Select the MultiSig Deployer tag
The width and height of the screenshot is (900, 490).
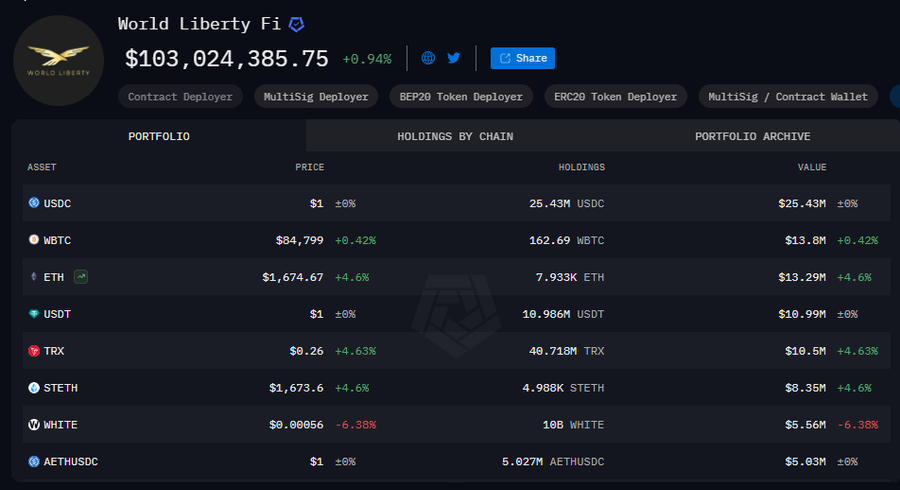click(315, 97)
